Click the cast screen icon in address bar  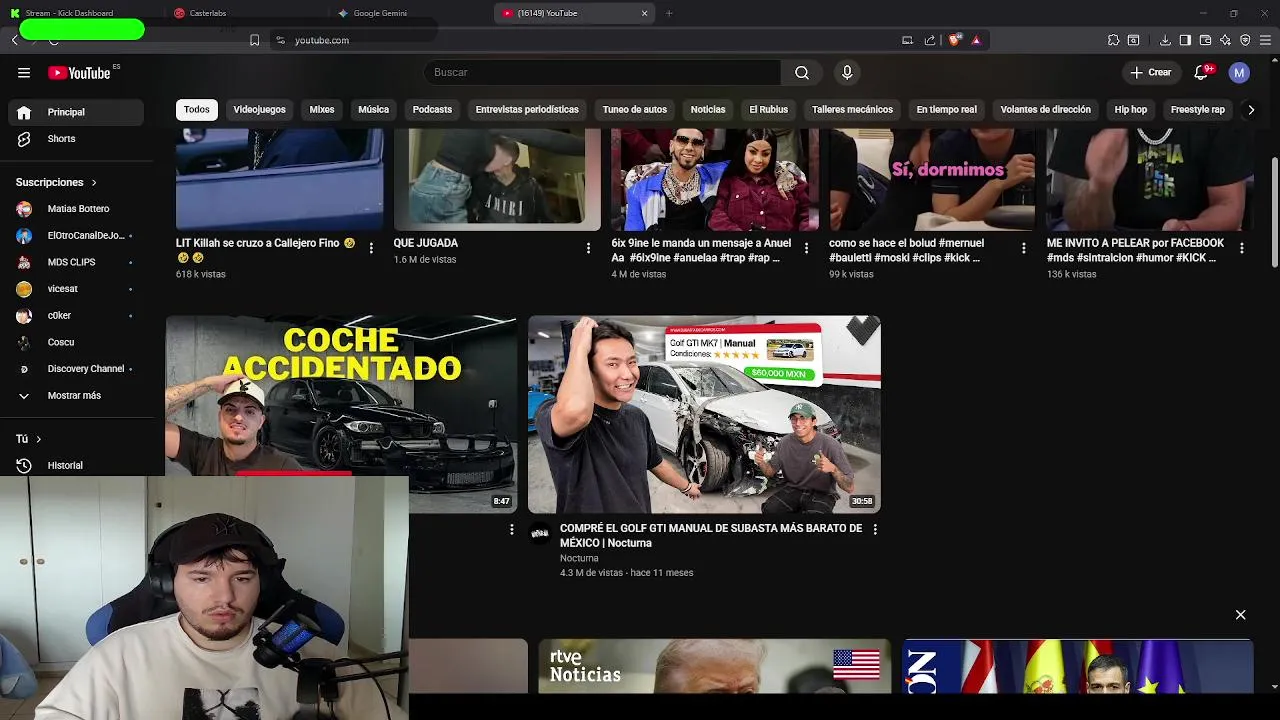(907, 40)
